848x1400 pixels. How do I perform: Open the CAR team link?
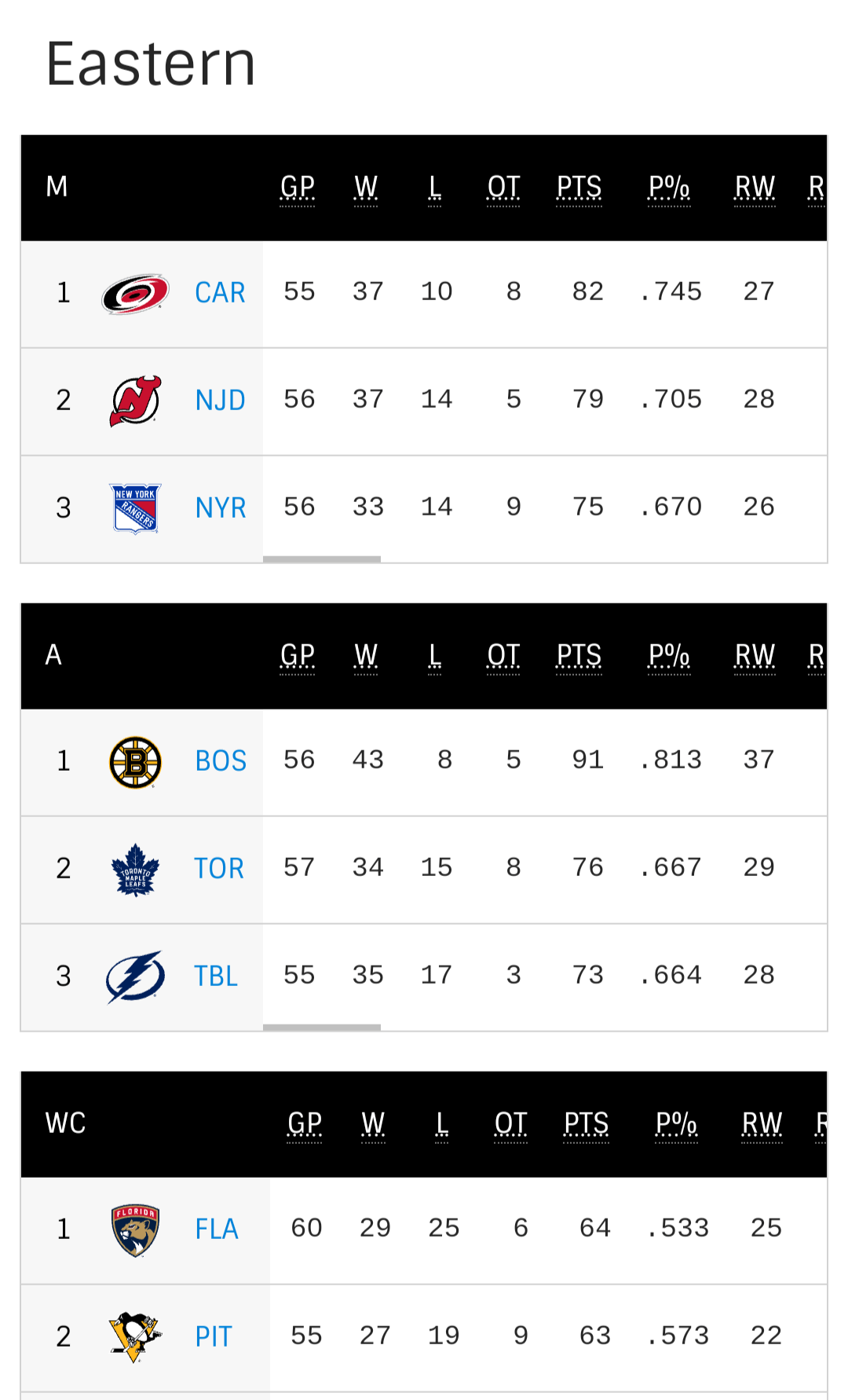(x=220, y=293)
